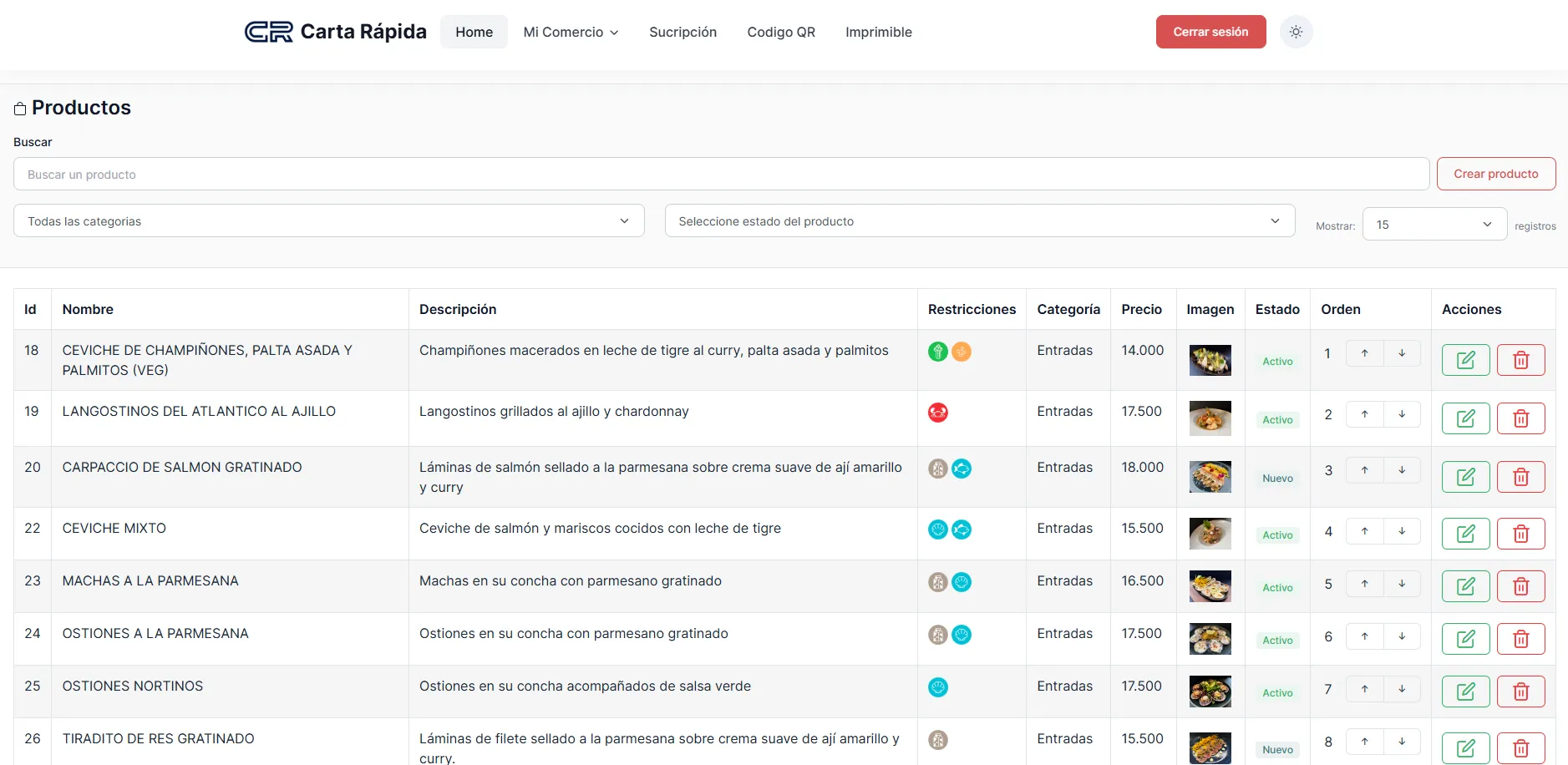This screenshot has height=765, width=1568.
Task: Focus the Buscar un producto search field
Action: (x=720, y=175)
